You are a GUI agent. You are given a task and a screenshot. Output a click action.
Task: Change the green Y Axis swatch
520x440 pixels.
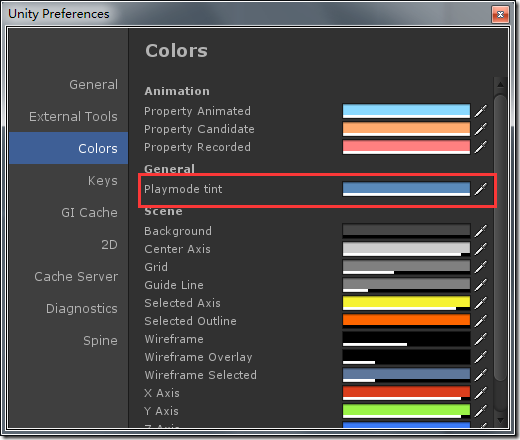406,411
